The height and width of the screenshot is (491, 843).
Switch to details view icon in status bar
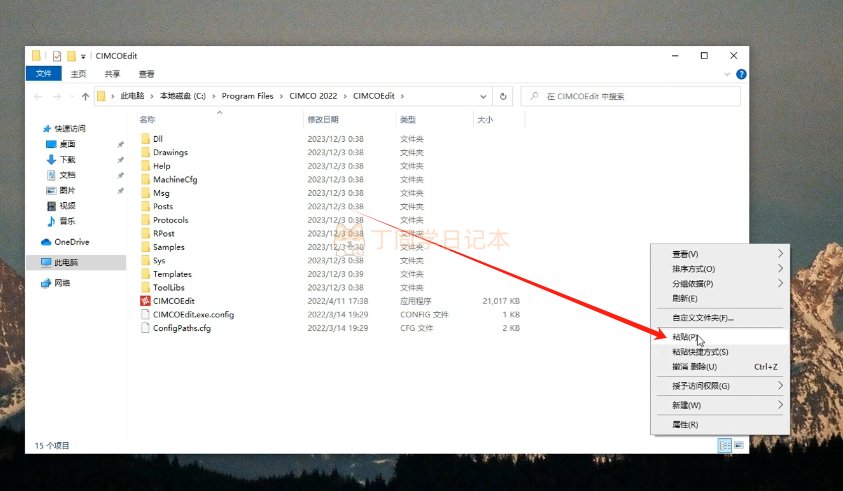coord(725,445)
